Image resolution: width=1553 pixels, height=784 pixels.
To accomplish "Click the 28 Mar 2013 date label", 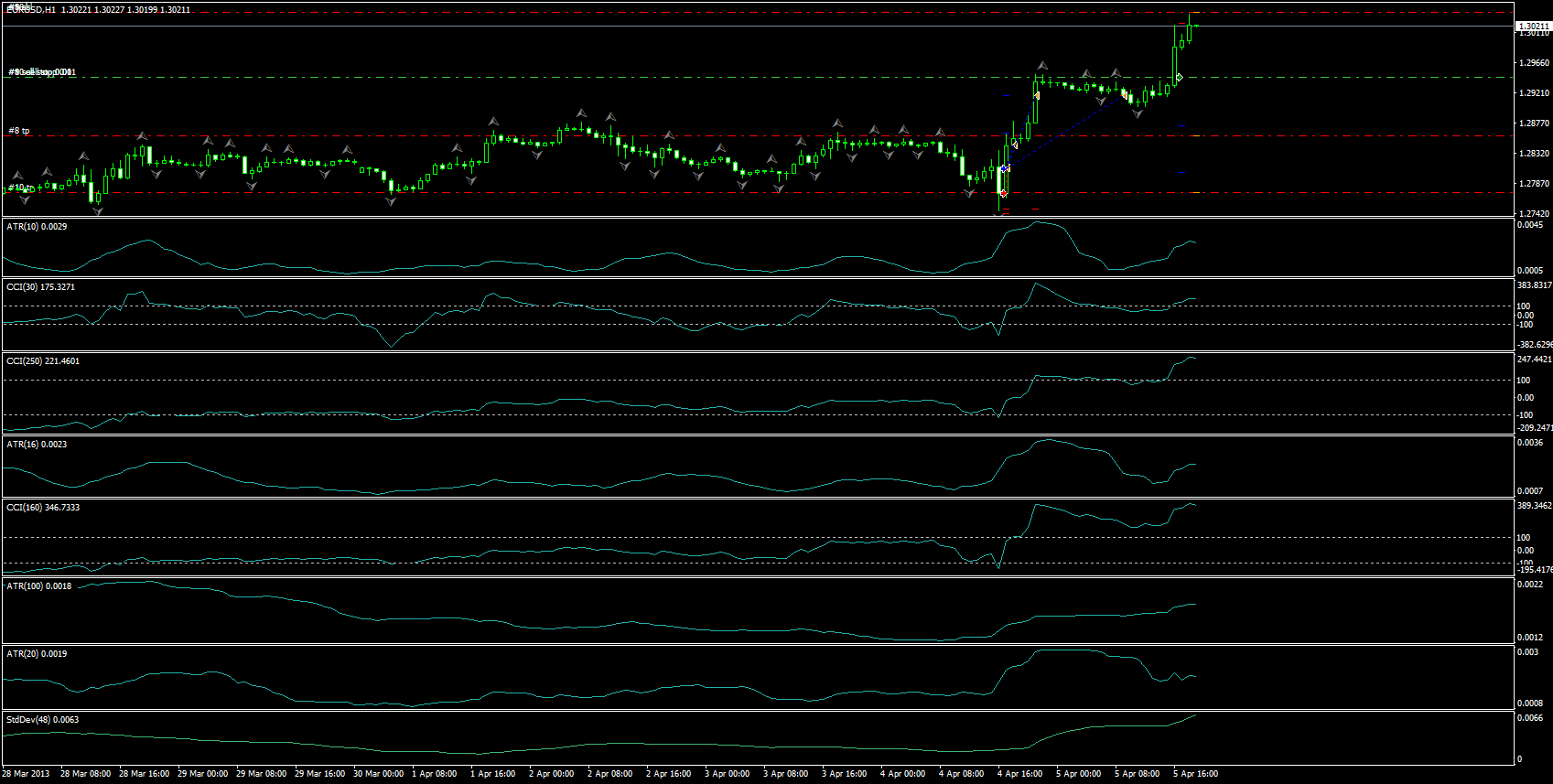I will point(27,774).
